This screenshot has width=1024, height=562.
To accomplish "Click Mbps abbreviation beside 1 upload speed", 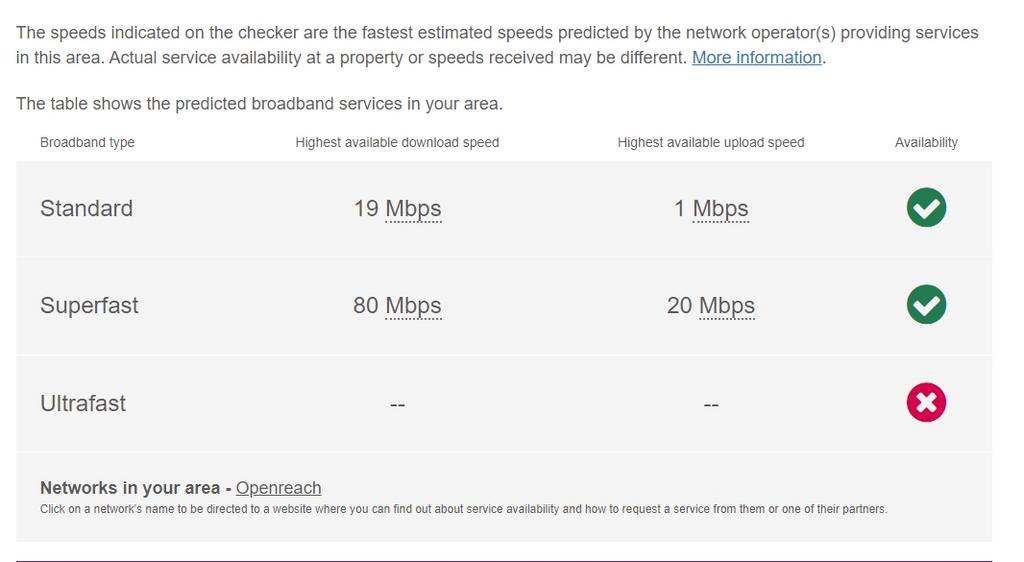I will [720, 209].
